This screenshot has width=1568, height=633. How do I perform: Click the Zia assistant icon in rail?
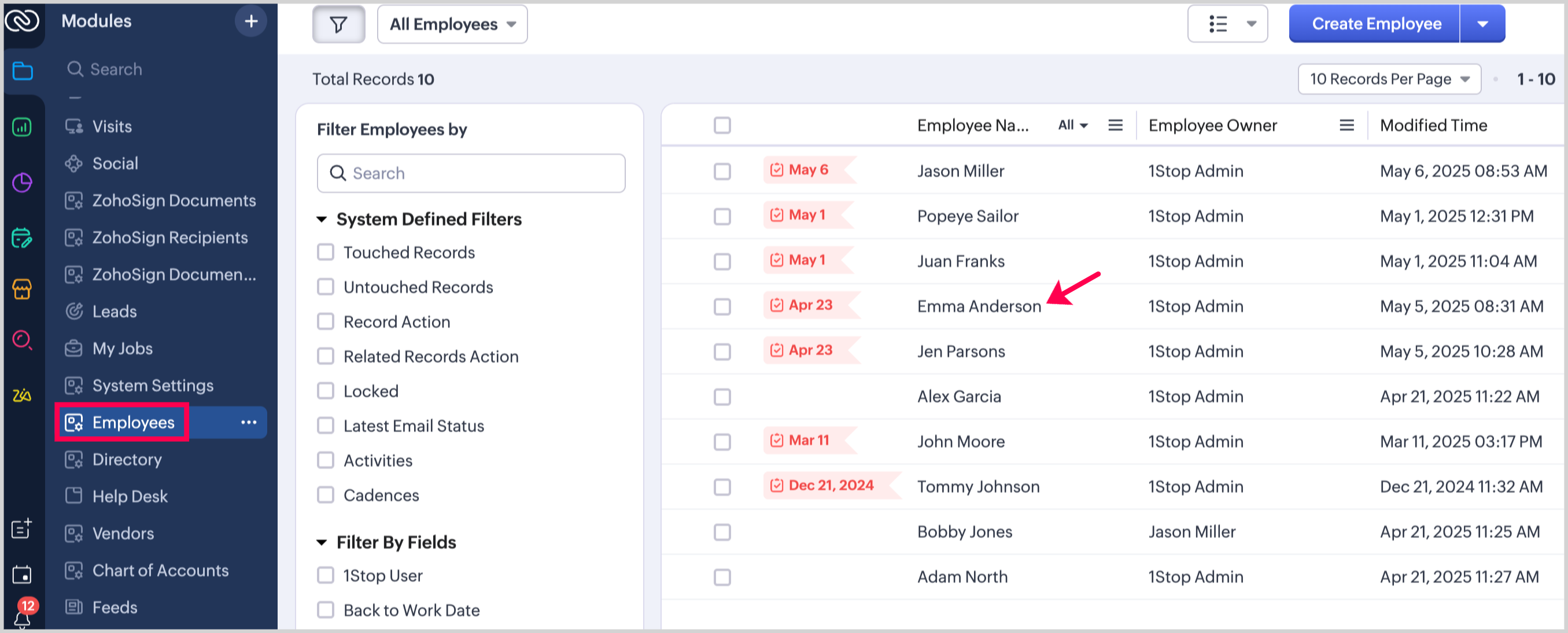[x=22, y=395]
